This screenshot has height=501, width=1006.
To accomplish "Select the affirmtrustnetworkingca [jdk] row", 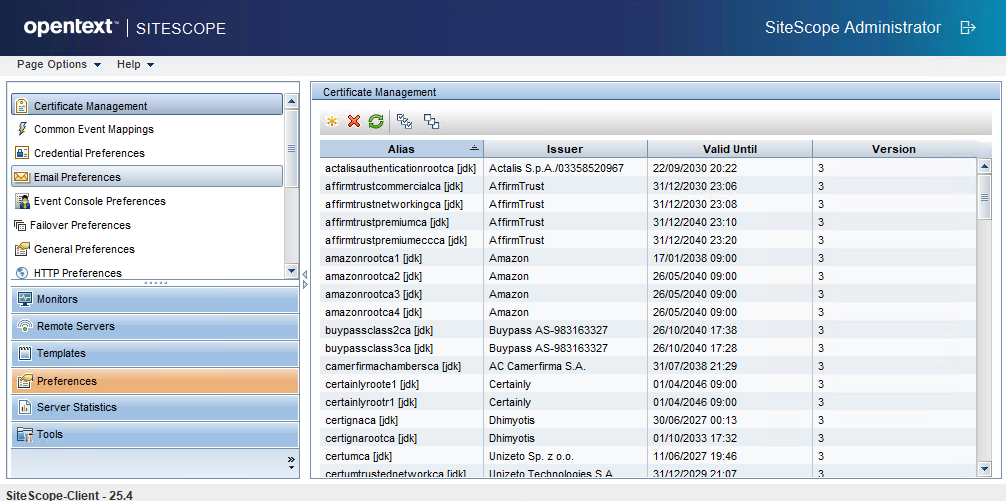I will point(648,204).
